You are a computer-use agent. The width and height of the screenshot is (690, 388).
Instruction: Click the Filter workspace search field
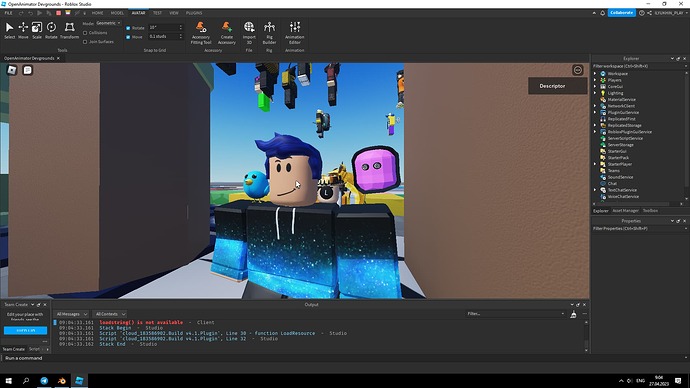coord(639,66)
